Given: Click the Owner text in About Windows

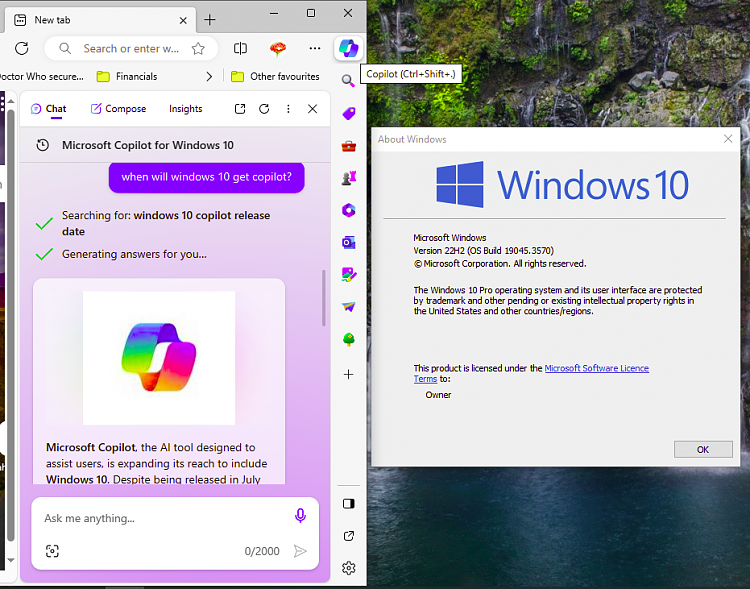Looking at the screenshot, I should click(438, 395).
